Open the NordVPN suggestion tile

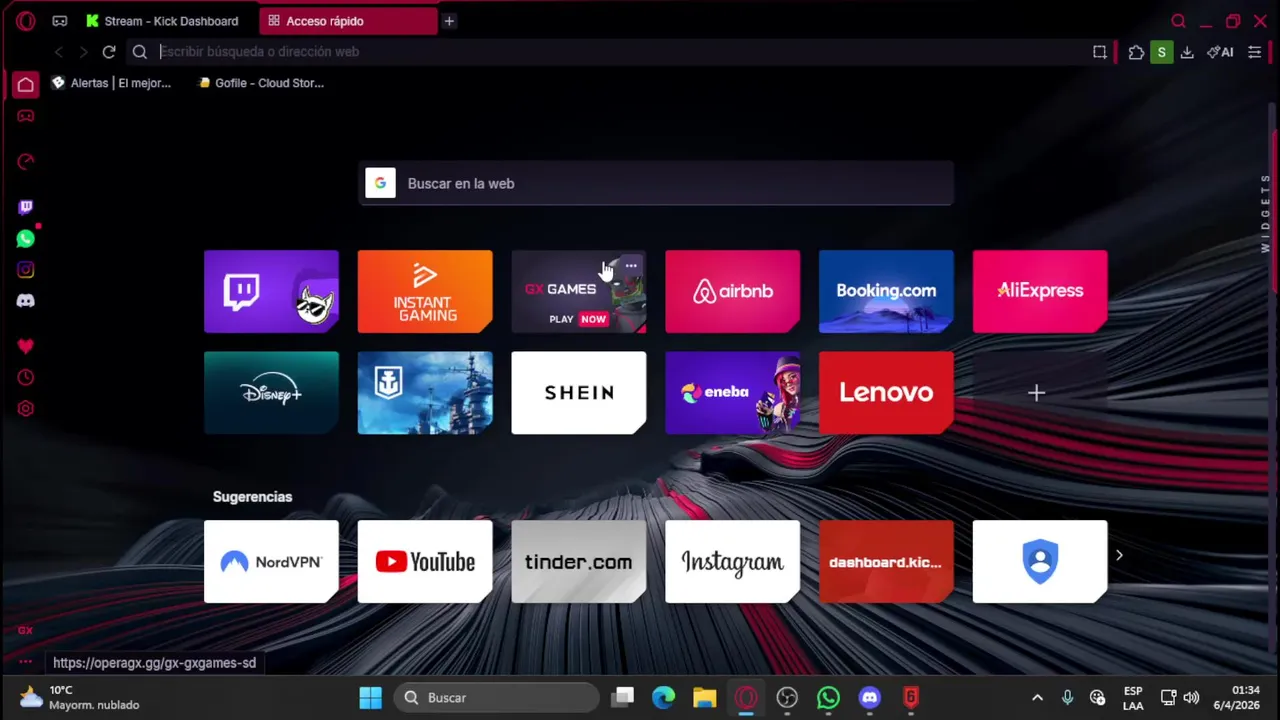click(271, 562)
